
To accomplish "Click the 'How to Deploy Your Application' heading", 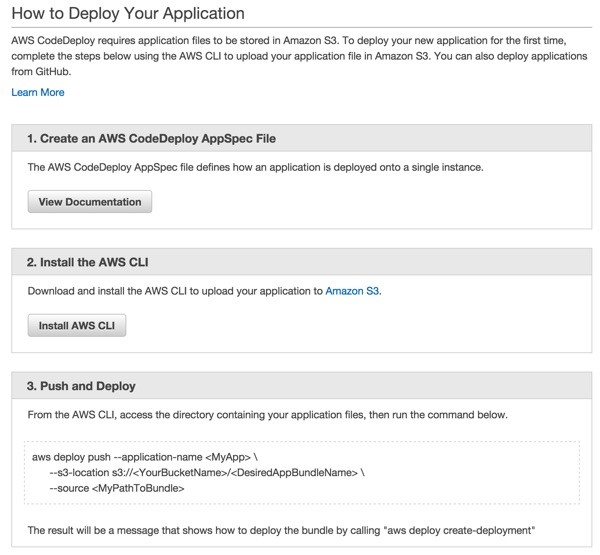I will [x=128, y=13].
